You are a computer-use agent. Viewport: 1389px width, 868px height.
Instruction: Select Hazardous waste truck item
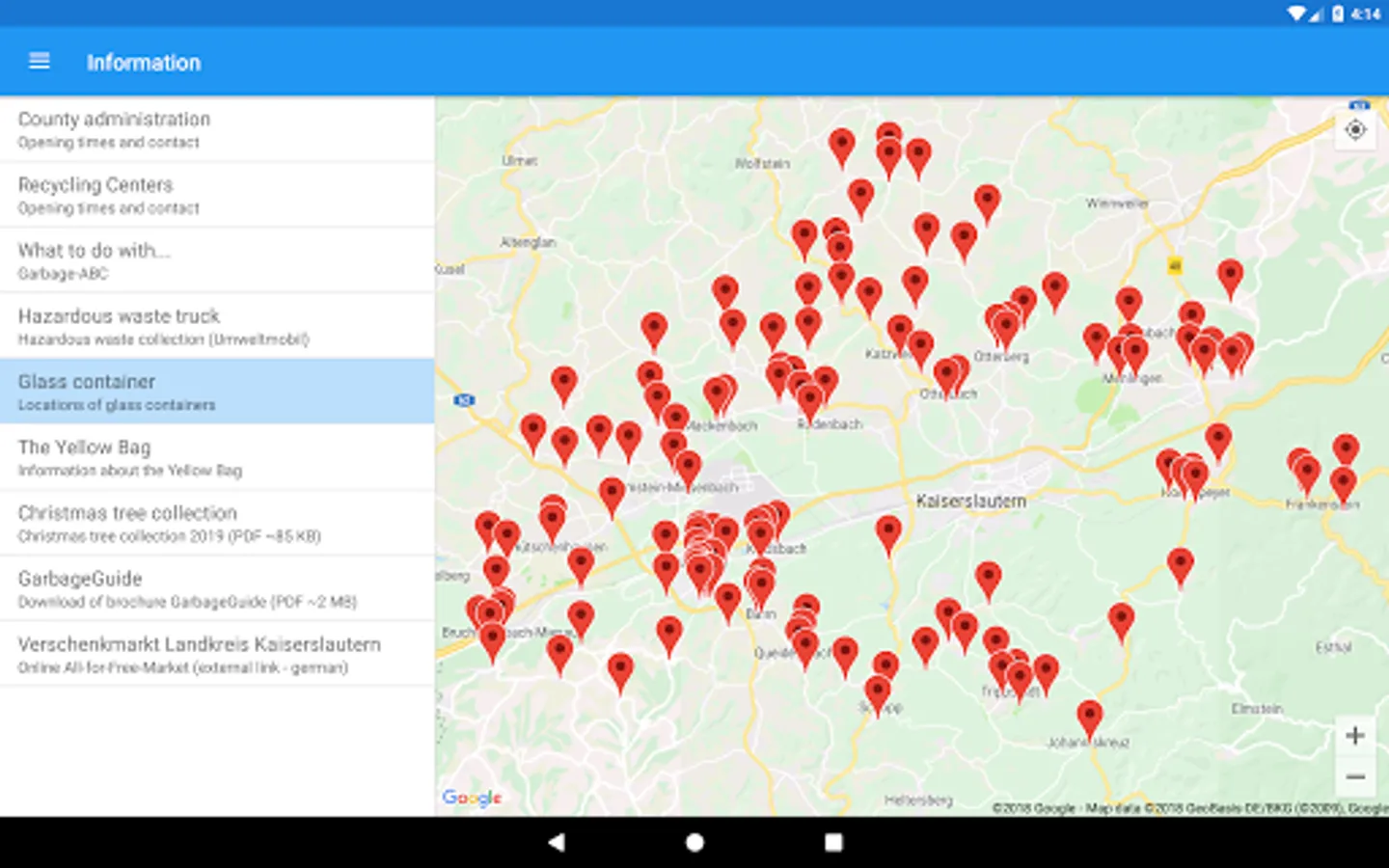tap(217, 326)
